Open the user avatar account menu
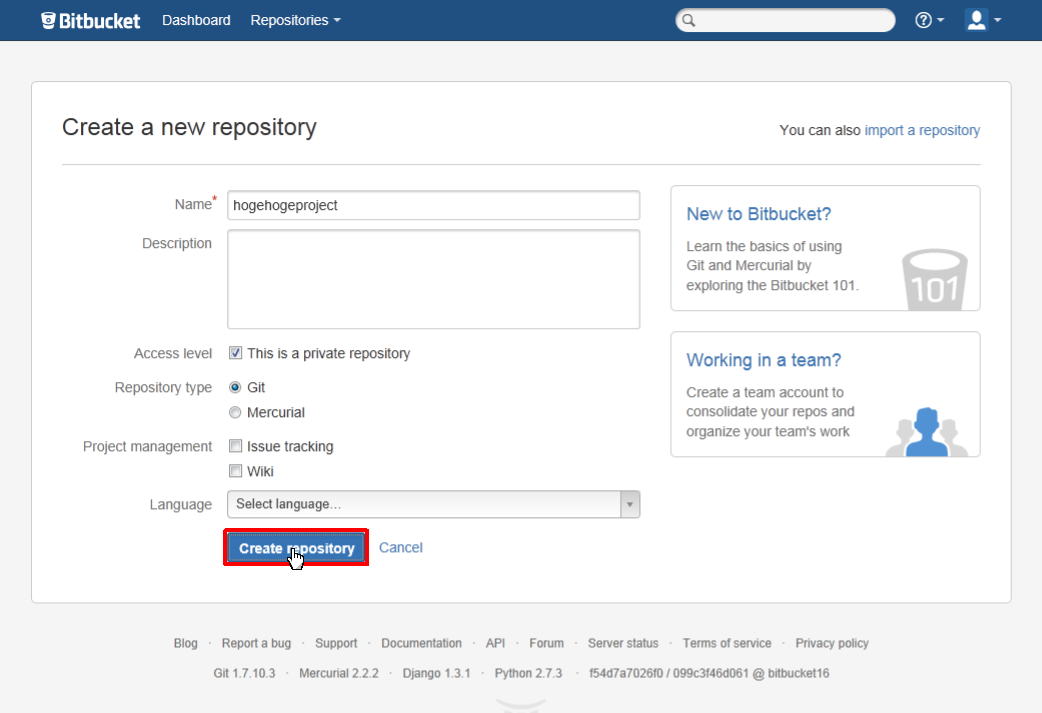The width and height of the screenshot is (1042, 713). [x=982, y=20]
